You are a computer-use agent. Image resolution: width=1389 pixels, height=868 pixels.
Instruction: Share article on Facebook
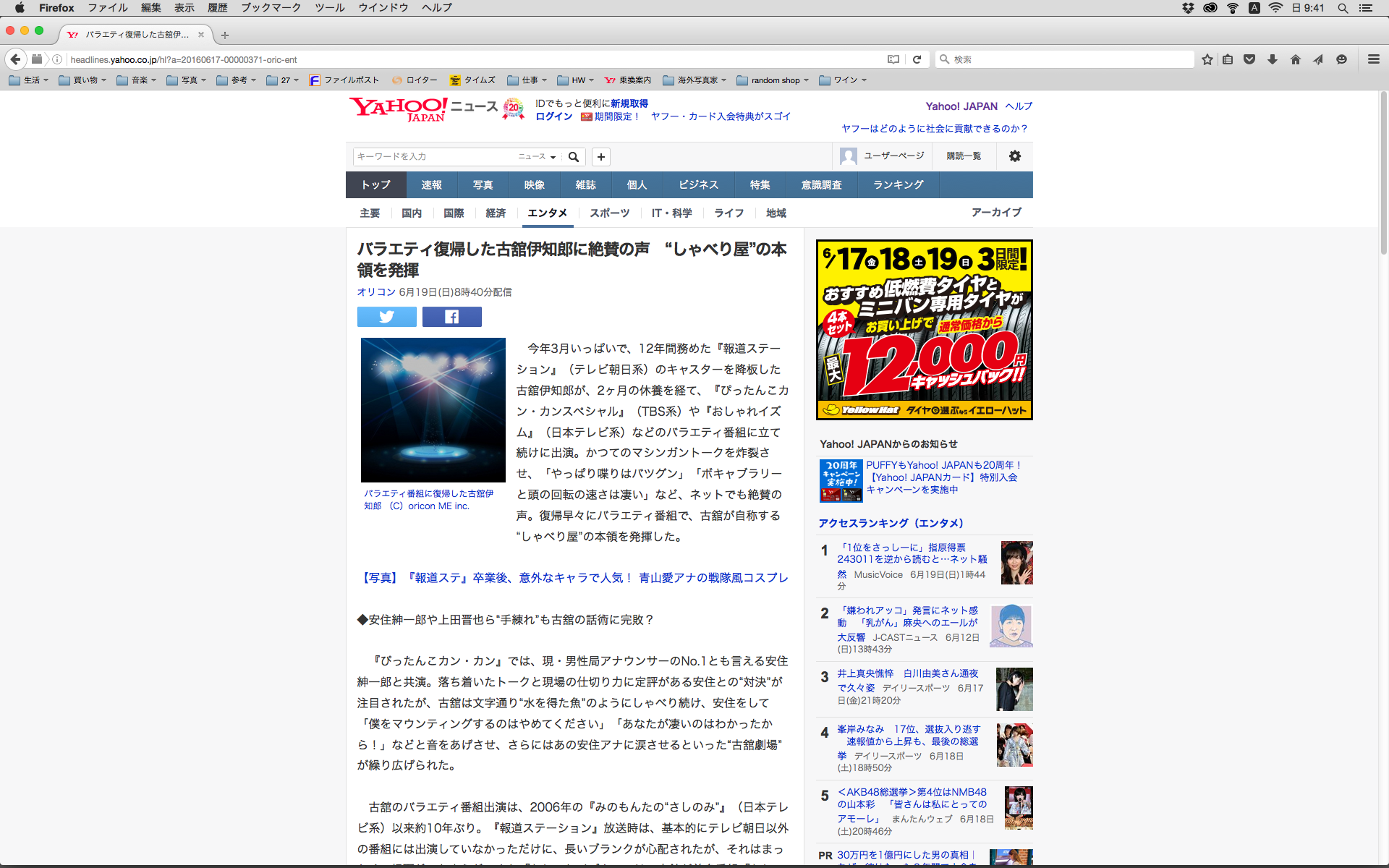451,317
